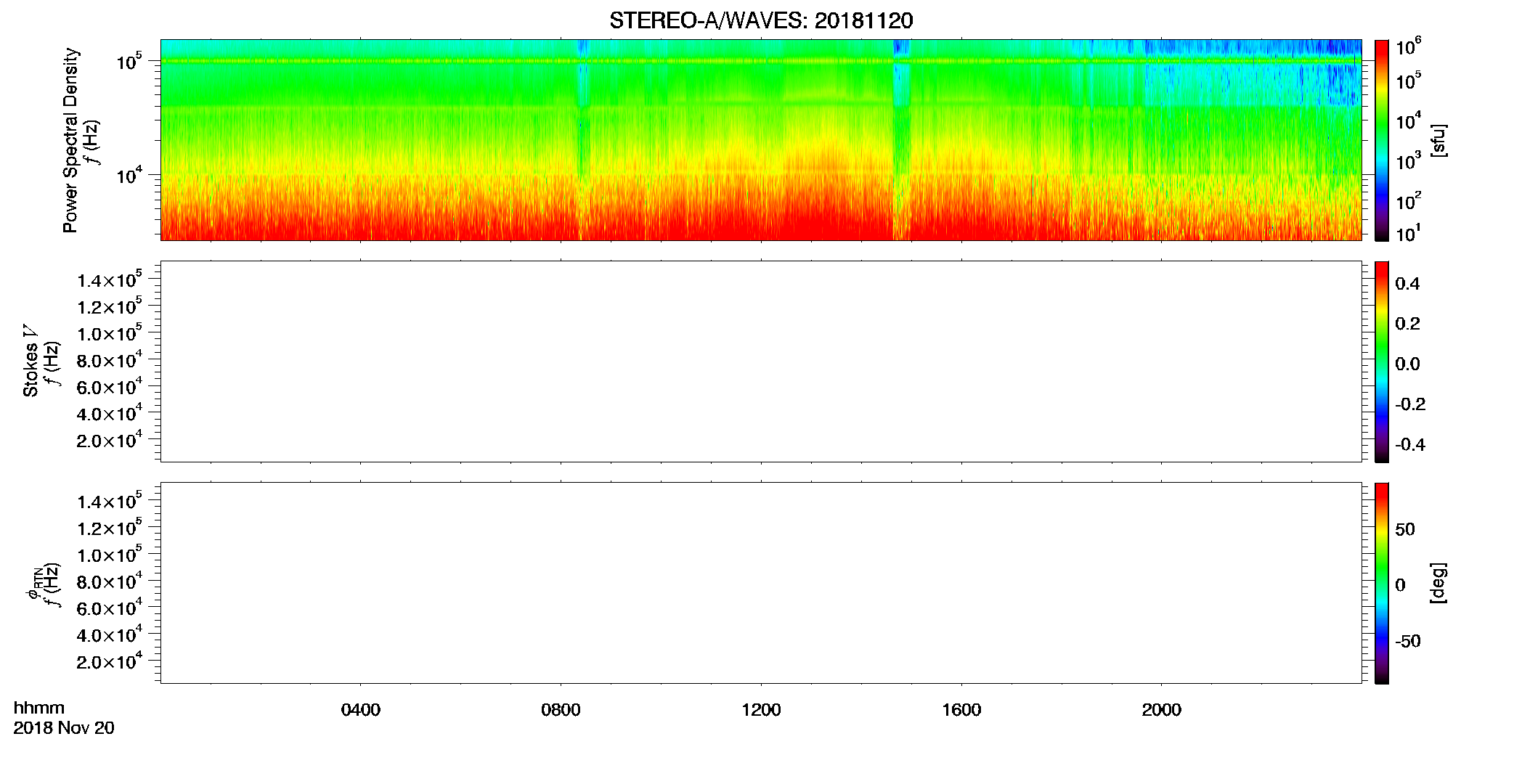Screen dimensions: 1522x784
Task: Click the Power Spectral Density colorbar
Action: [1382, 140]
